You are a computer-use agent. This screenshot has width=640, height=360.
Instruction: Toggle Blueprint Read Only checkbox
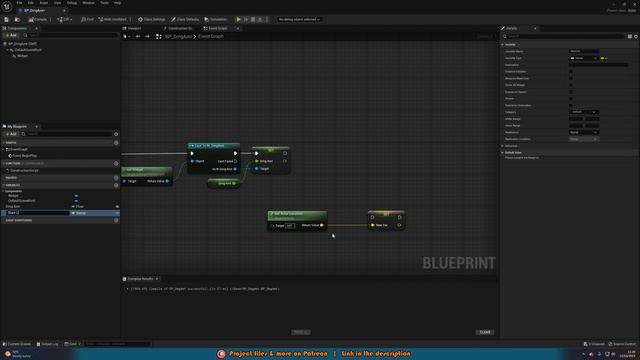tap(571, 78)
